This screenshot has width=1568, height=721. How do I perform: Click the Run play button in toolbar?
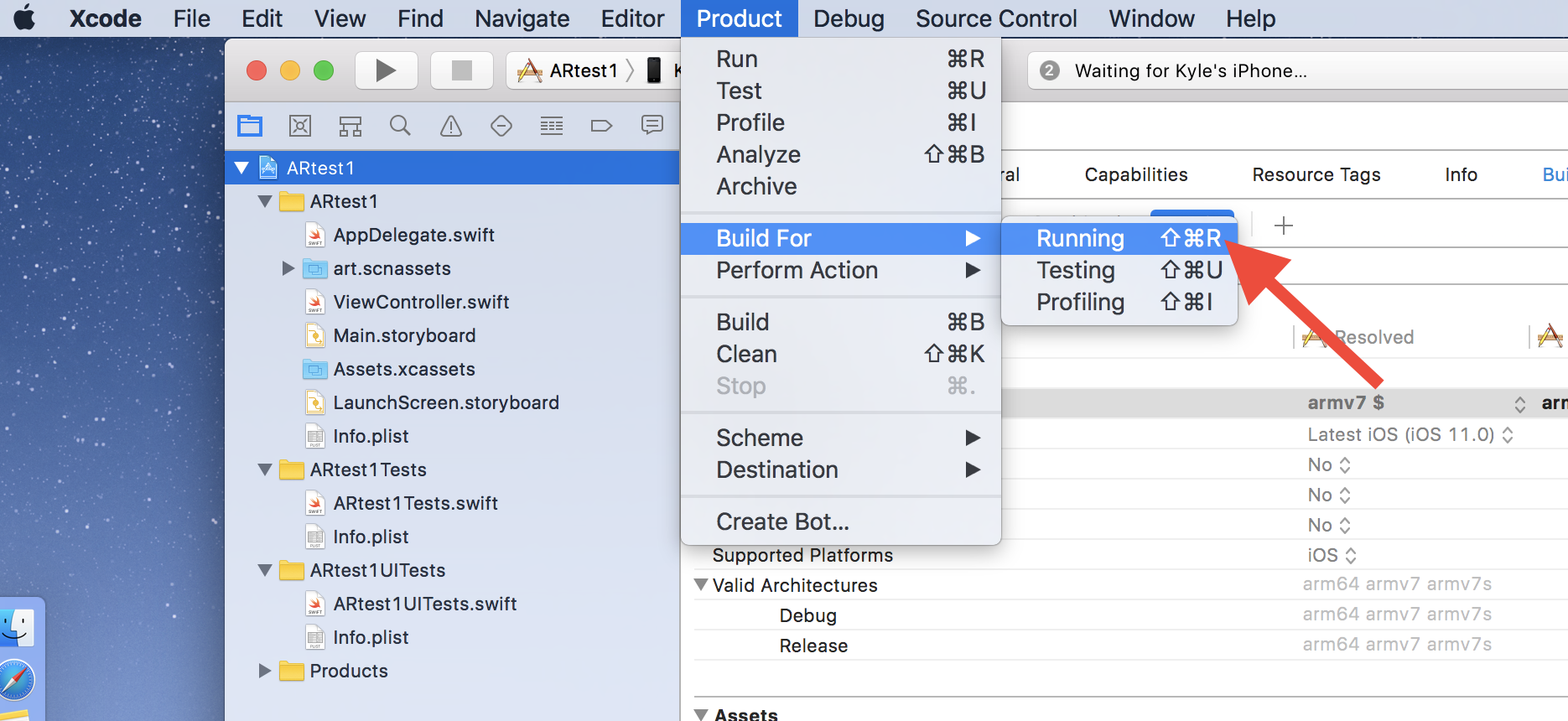386,70
